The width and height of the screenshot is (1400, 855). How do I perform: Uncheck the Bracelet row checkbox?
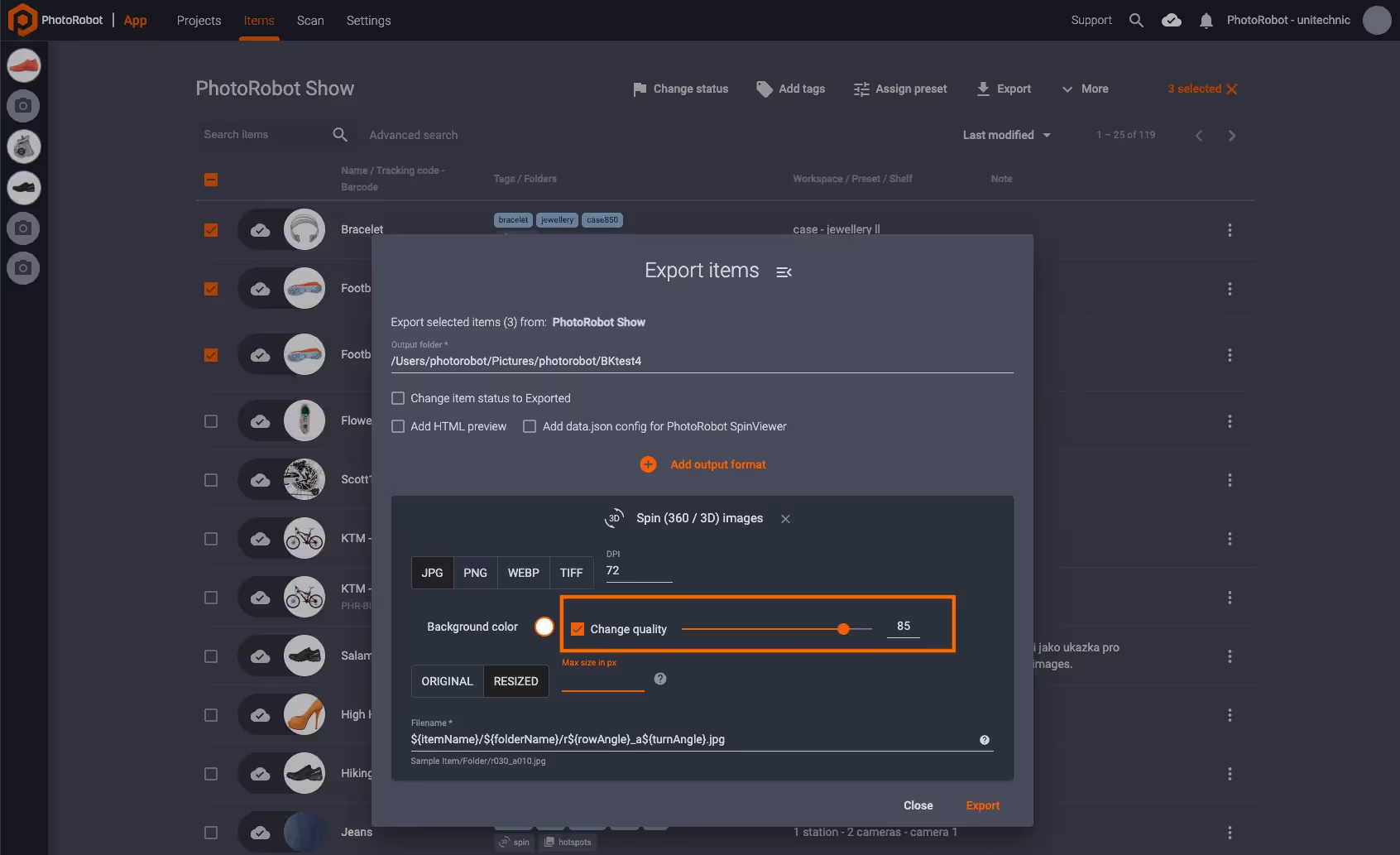[x=211, y=230]
